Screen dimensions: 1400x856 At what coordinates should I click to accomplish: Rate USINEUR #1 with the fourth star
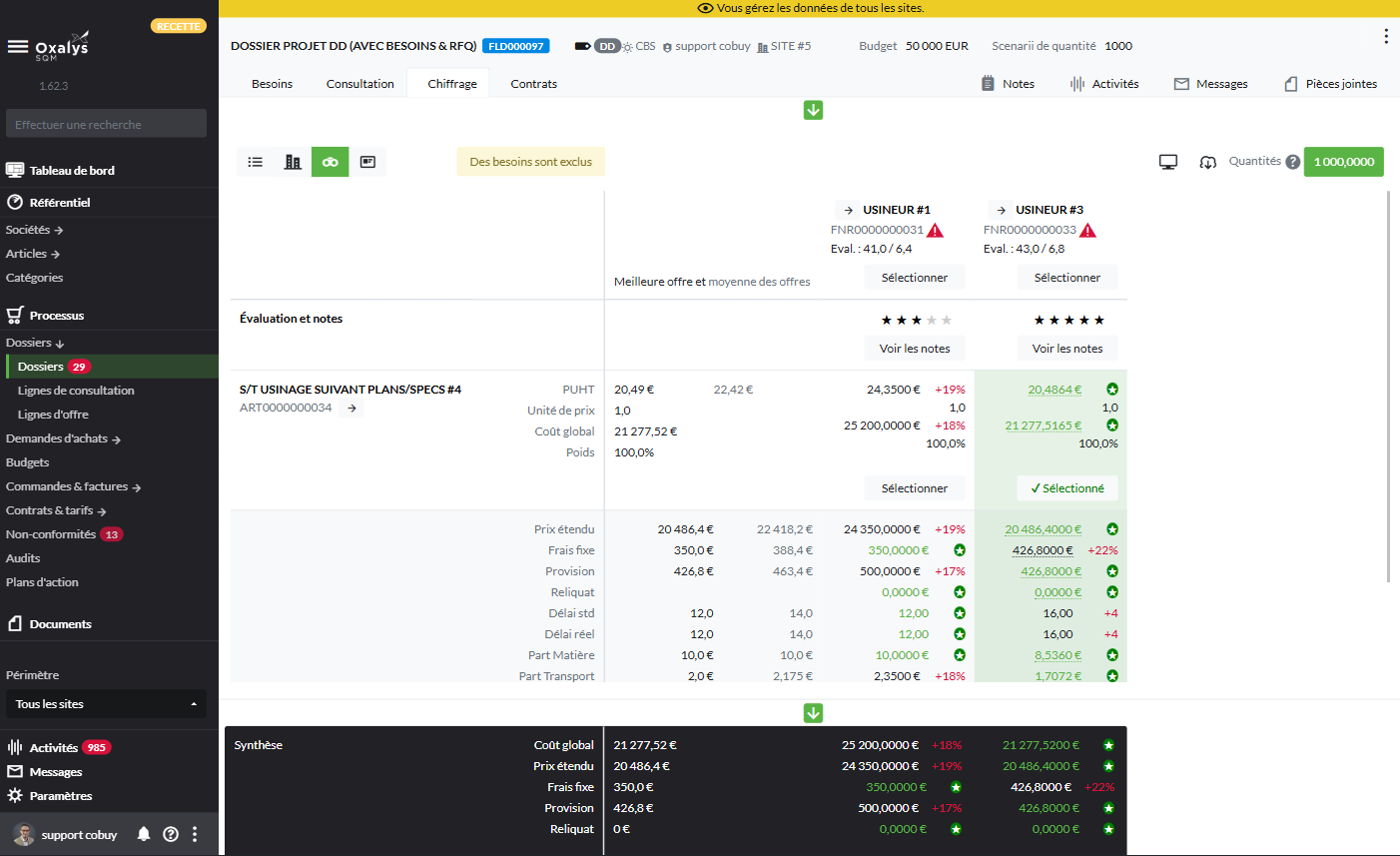(x=932, y=321)
